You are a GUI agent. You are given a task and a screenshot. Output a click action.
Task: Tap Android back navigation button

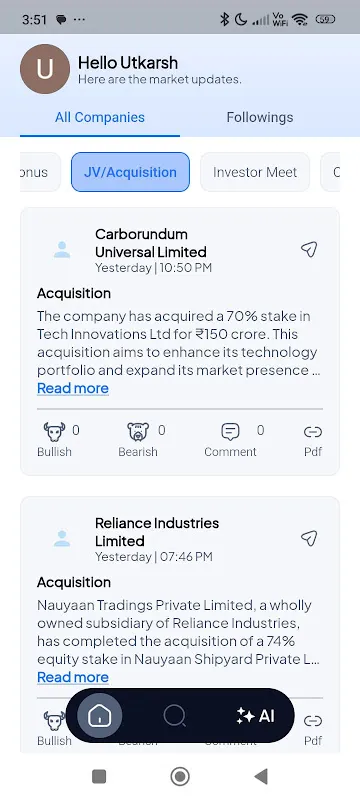click(261, 777)
